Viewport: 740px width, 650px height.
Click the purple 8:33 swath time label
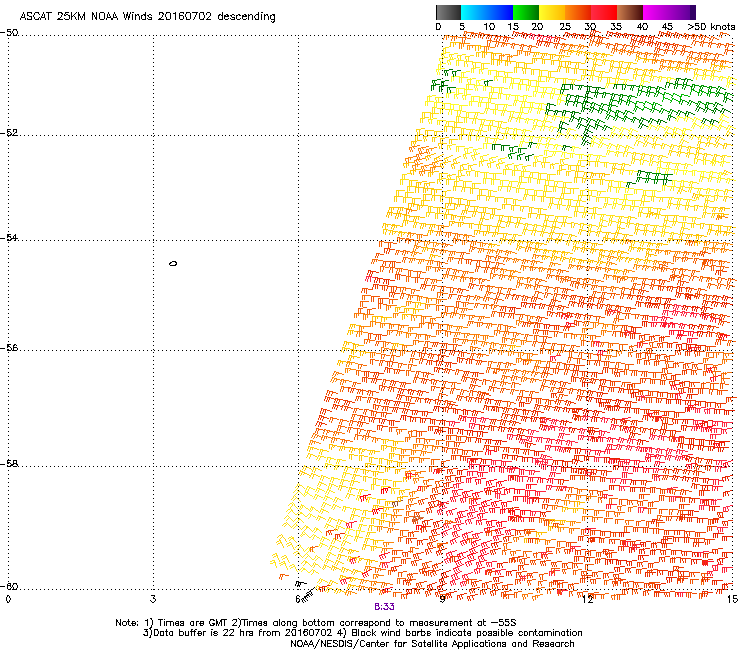[384, 607]
